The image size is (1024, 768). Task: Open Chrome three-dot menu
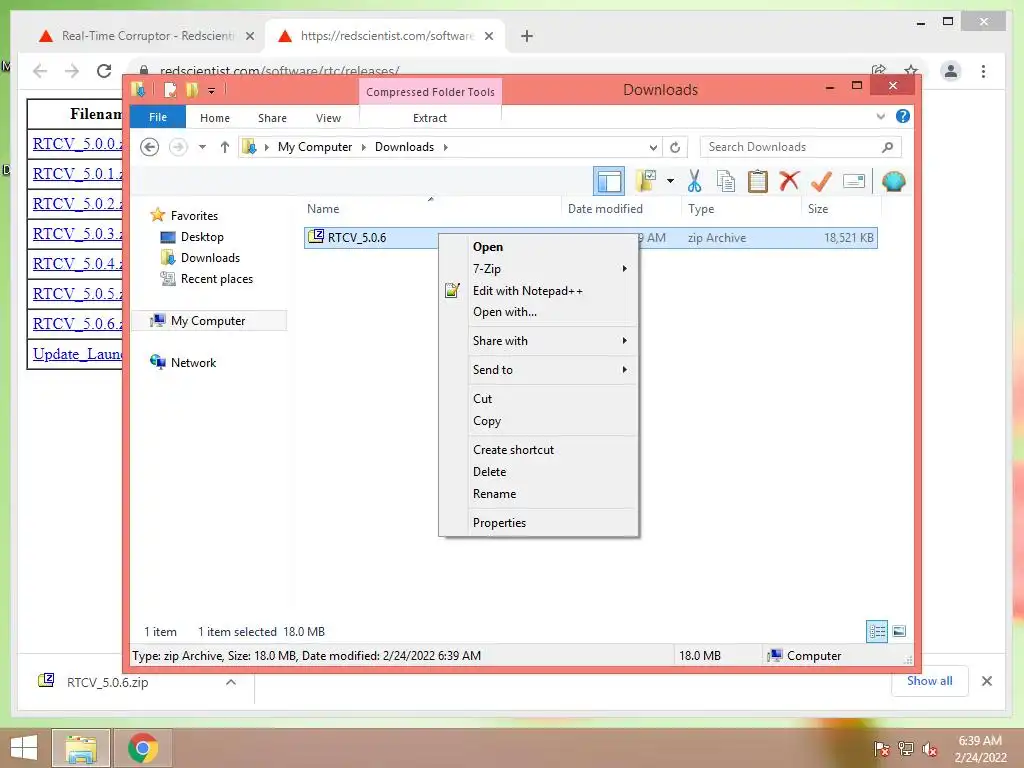pos(984,71)
